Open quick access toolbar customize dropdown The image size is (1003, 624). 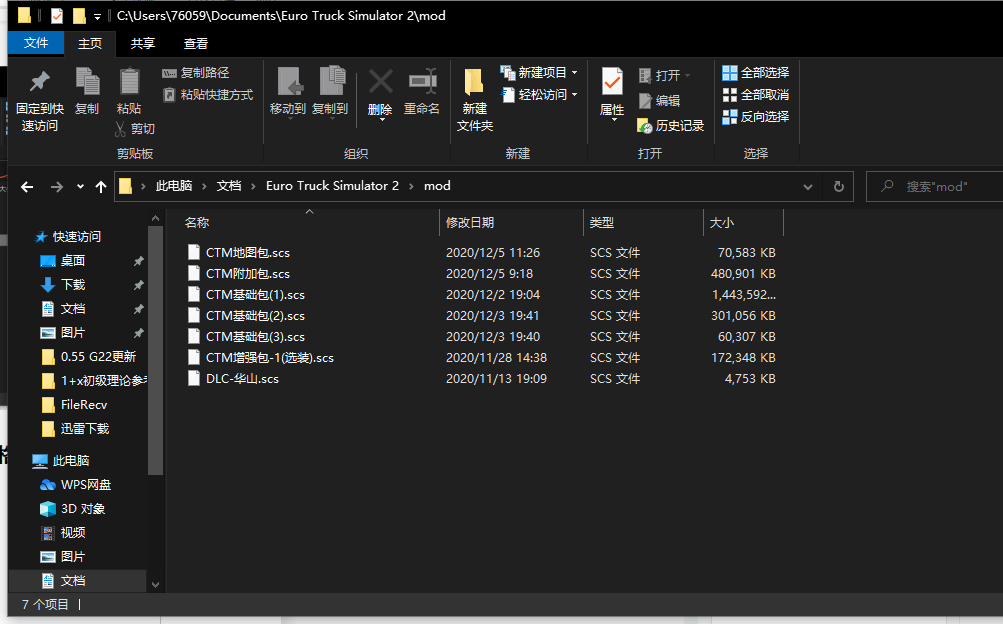pyautogui.click(x=97, y=16)
